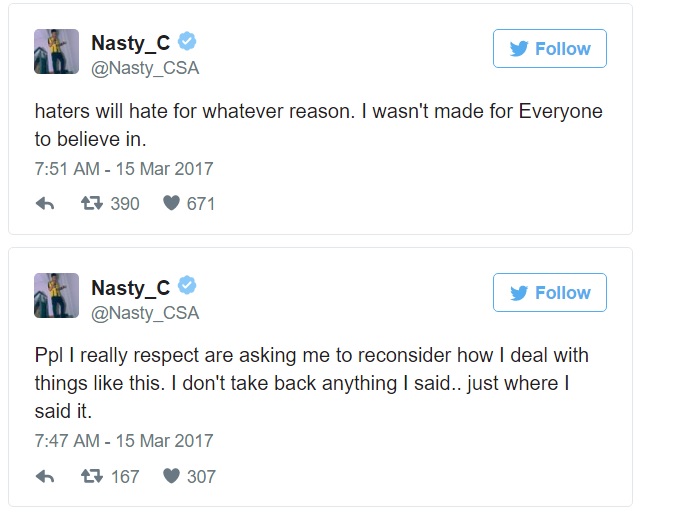
Task: Open Nasty_C profile name in first tweet
Action: click(x=130, y=43)
